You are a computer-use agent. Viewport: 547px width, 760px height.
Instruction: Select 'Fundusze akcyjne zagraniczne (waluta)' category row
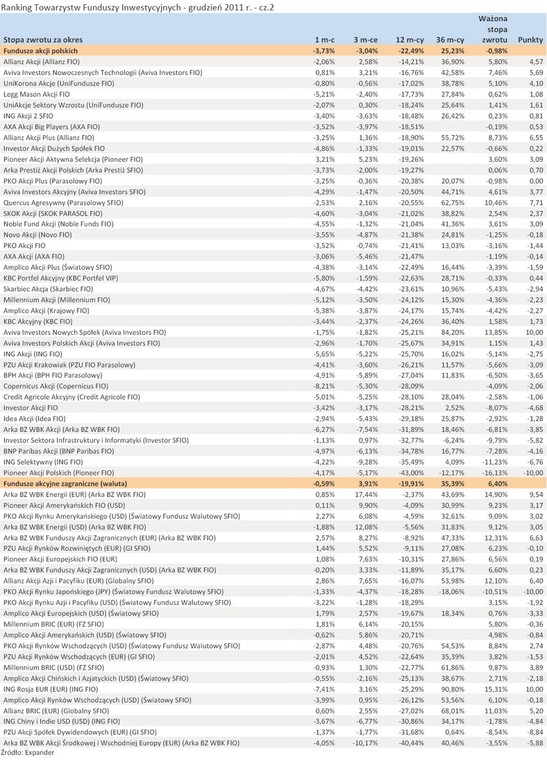click(273, 484)
